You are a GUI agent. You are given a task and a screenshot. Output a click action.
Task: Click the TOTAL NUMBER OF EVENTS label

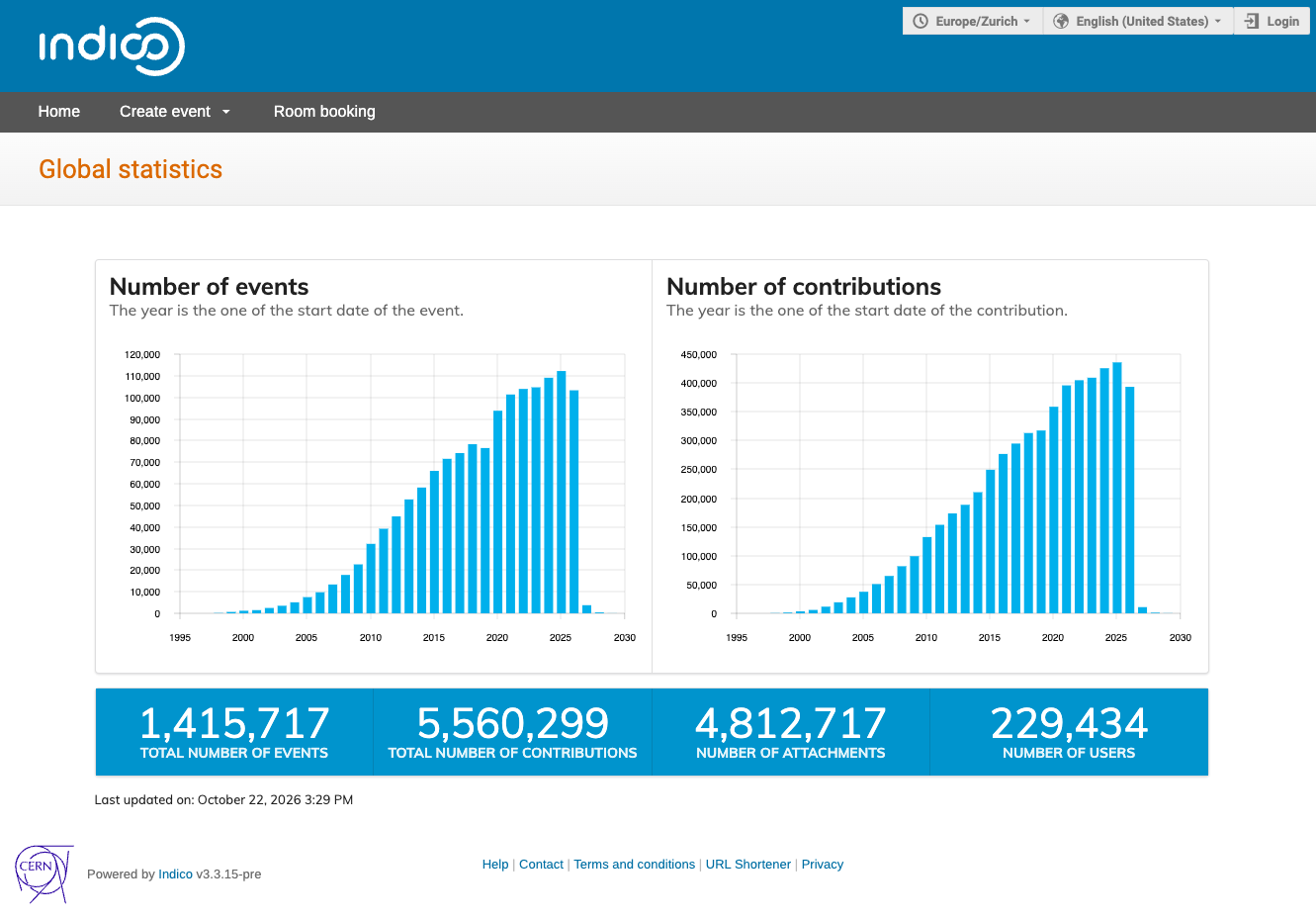pyautogui.click(x=234, y=753)
